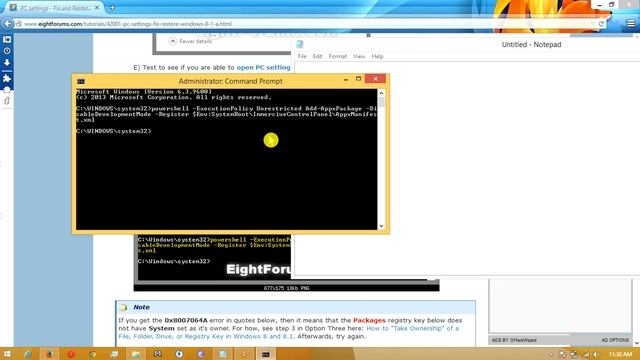Select the PC settings - Fix and Restore tab

tap(55, 8)
